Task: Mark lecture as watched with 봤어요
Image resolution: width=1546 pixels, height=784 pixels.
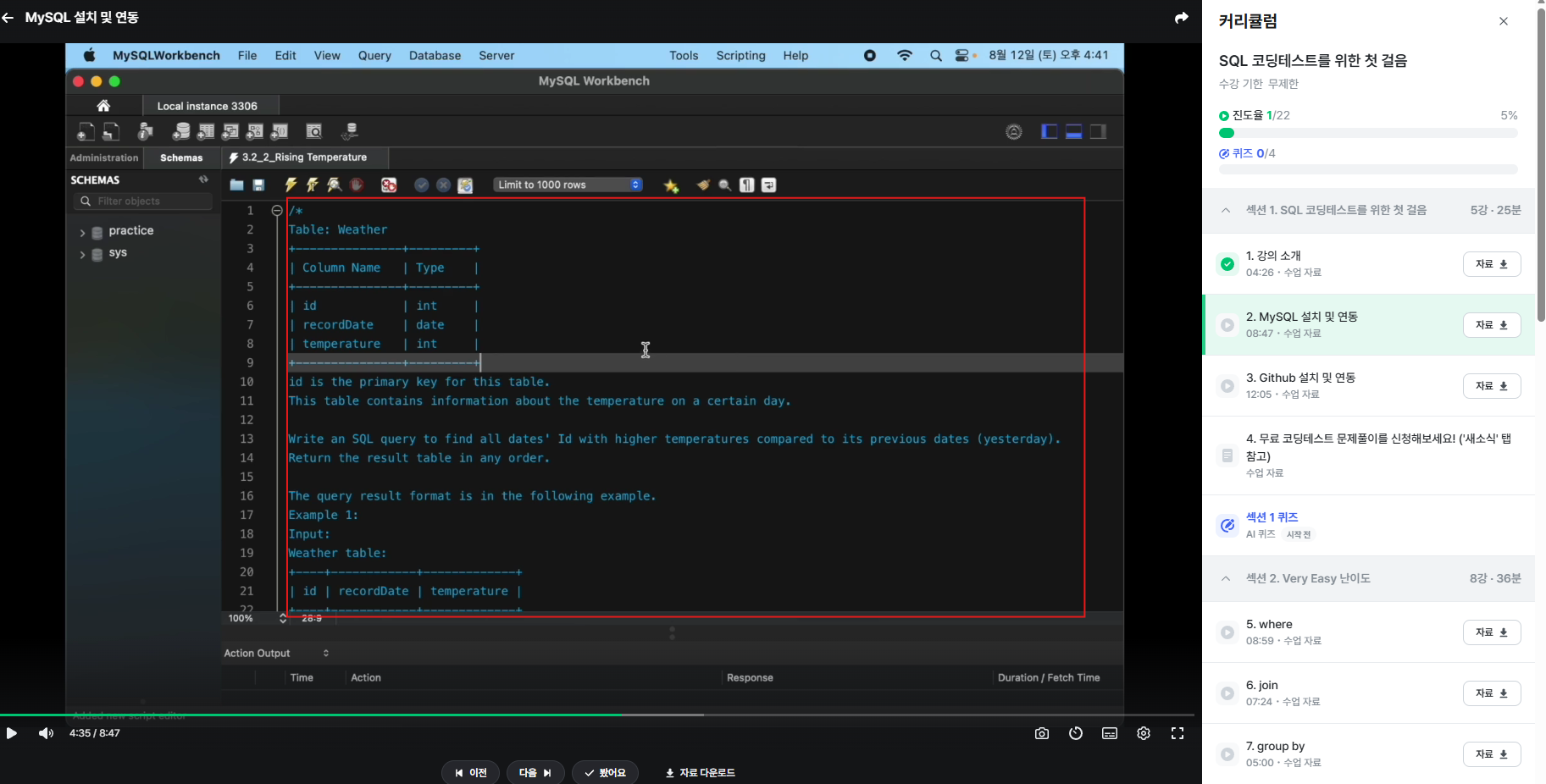Action: [605, 773]
